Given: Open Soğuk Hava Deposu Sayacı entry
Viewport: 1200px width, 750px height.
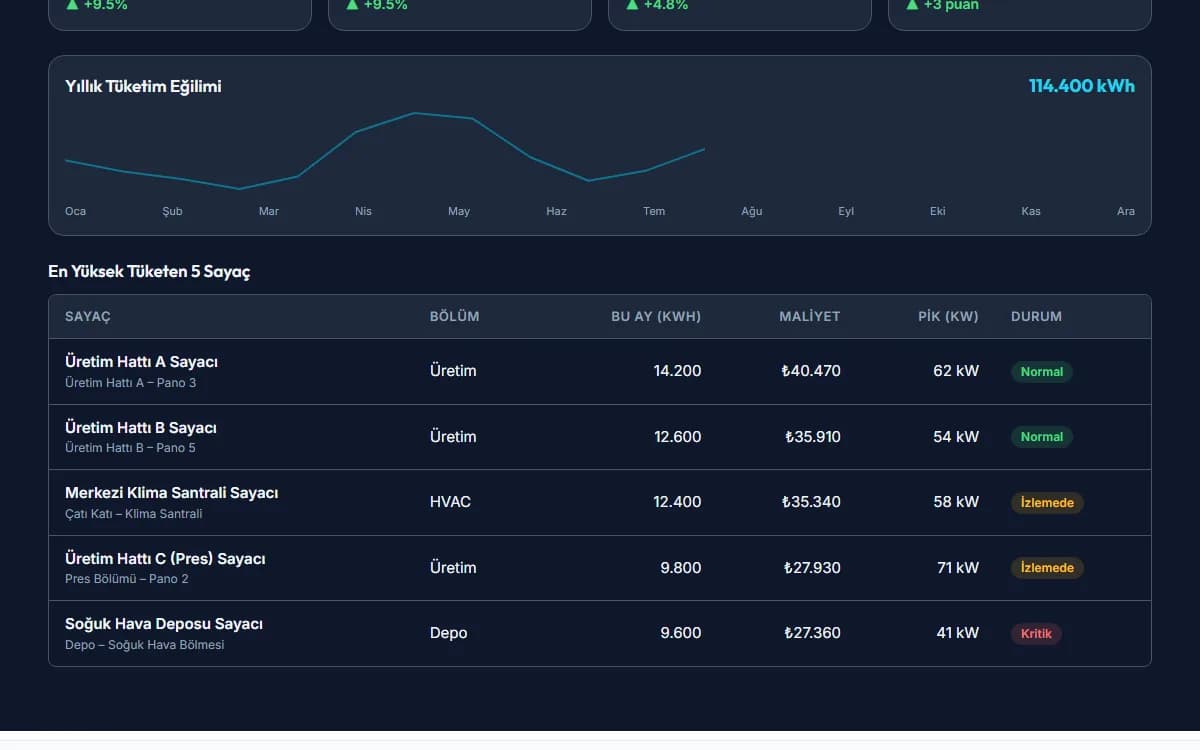Looking at the screenshot, I should [x=600, y=634].
